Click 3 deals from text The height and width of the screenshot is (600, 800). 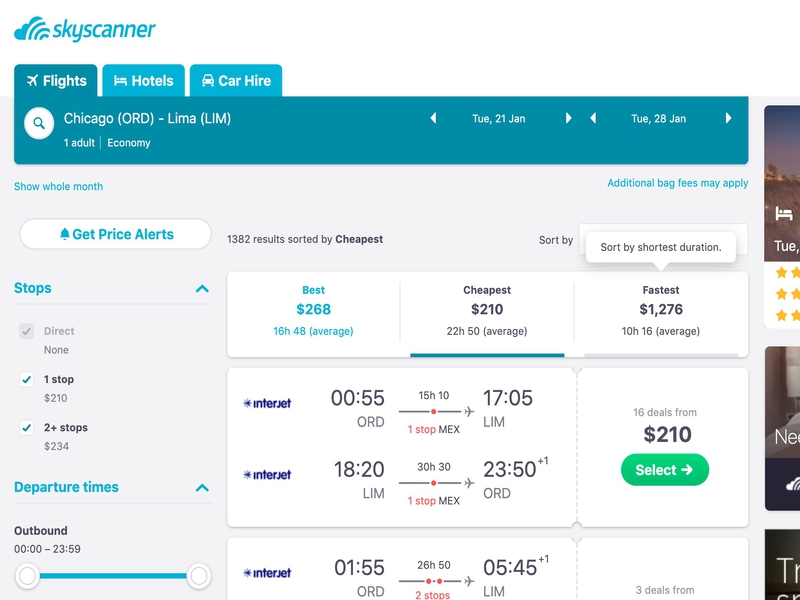click(x=665, y=590)
